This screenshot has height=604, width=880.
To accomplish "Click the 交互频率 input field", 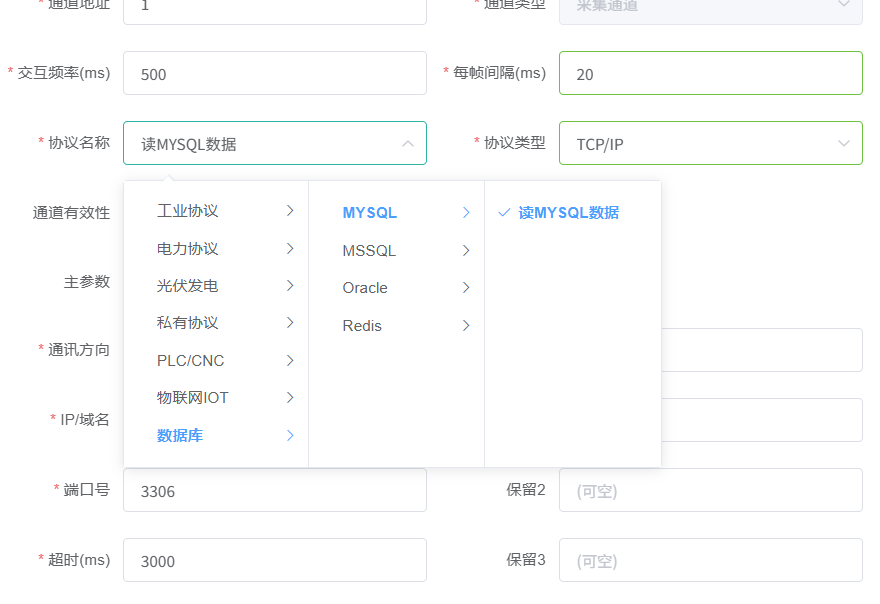I will [275, 73].
